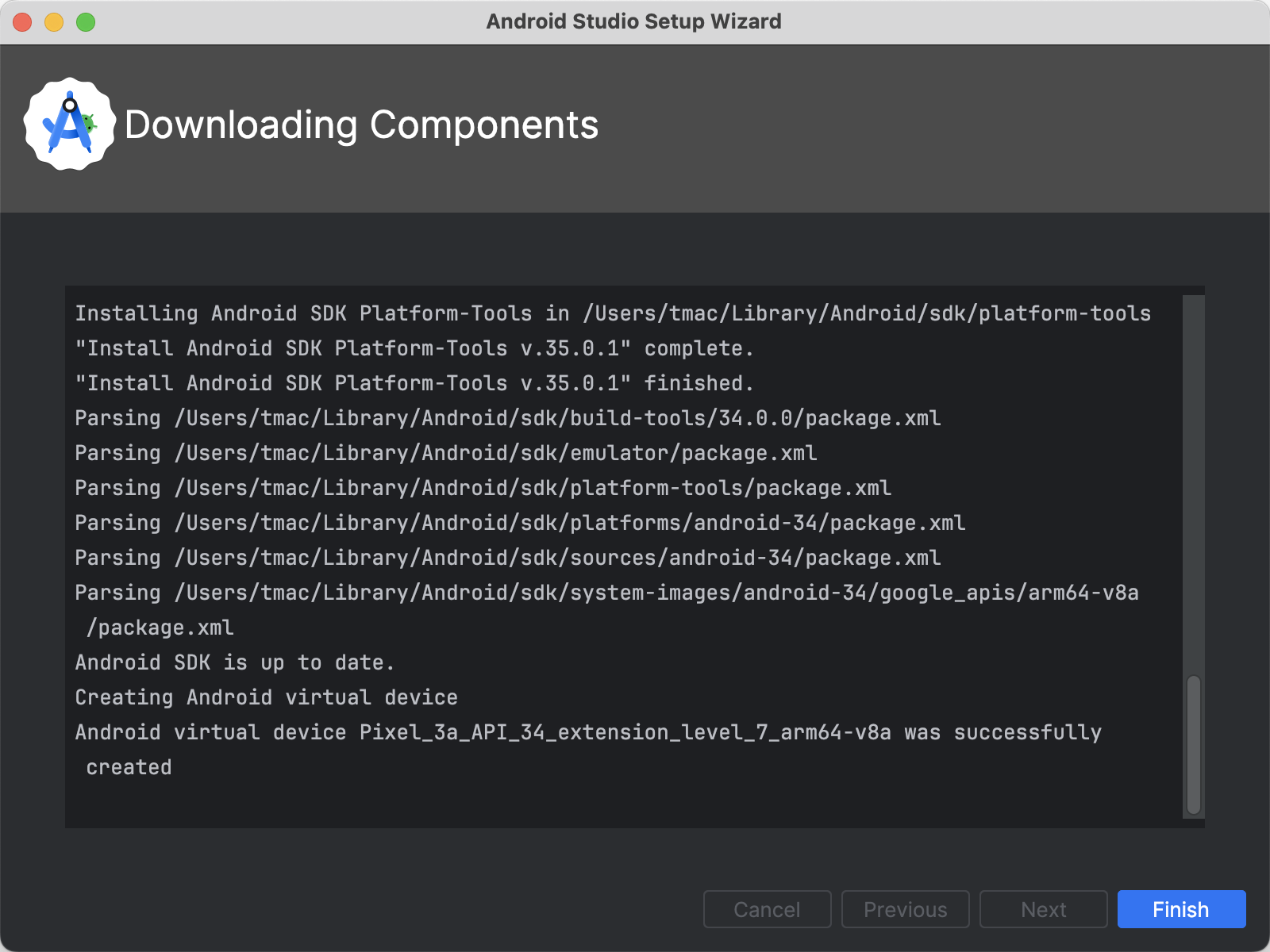The image size is (1270, 952).
Task: Click the Platform-Tools v.35.0.1 complete line
Action: (414, 348)
